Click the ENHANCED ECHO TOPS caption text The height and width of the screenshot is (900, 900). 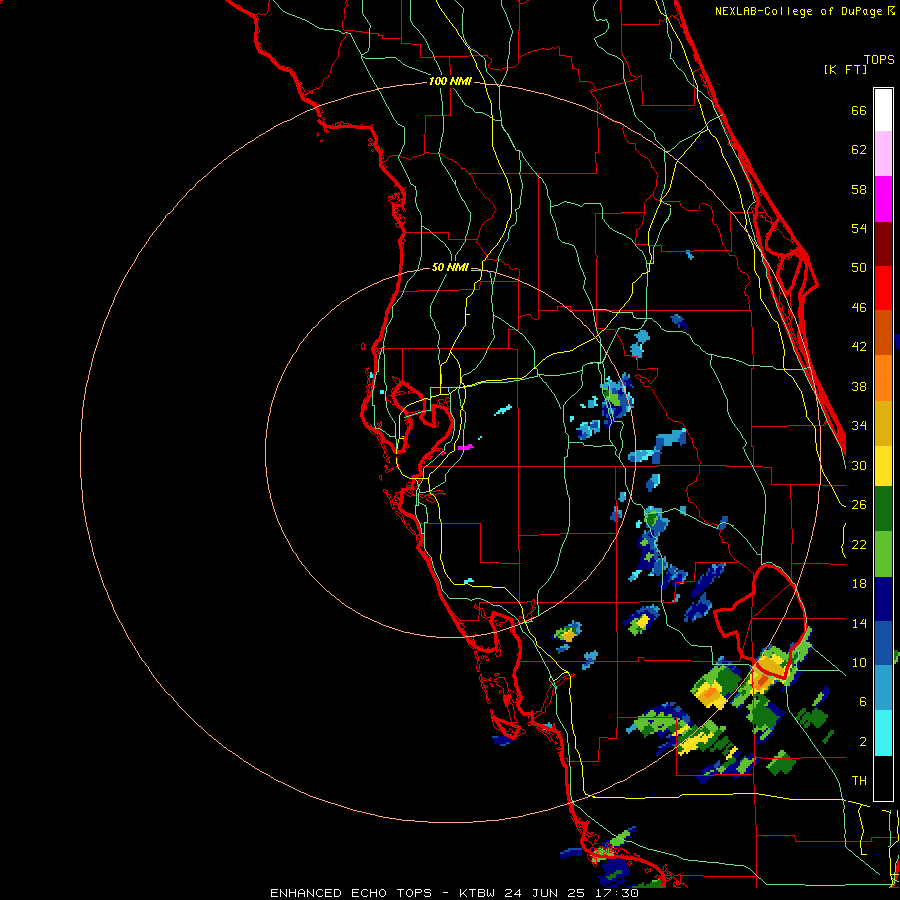351,893
